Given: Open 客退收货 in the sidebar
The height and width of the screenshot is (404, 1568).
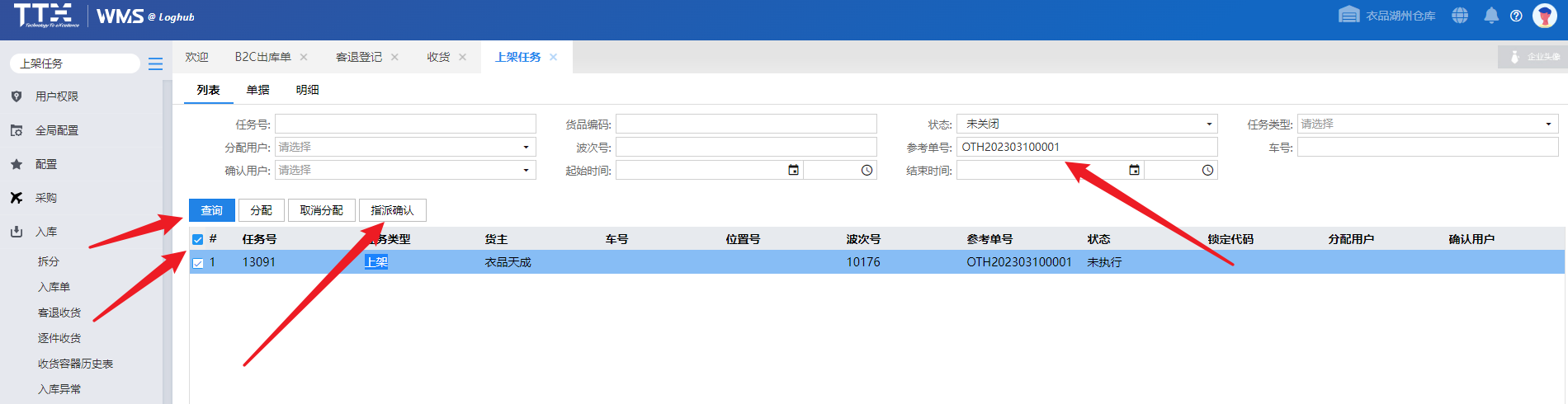Looking at the screenshot, I should (59, 312).
